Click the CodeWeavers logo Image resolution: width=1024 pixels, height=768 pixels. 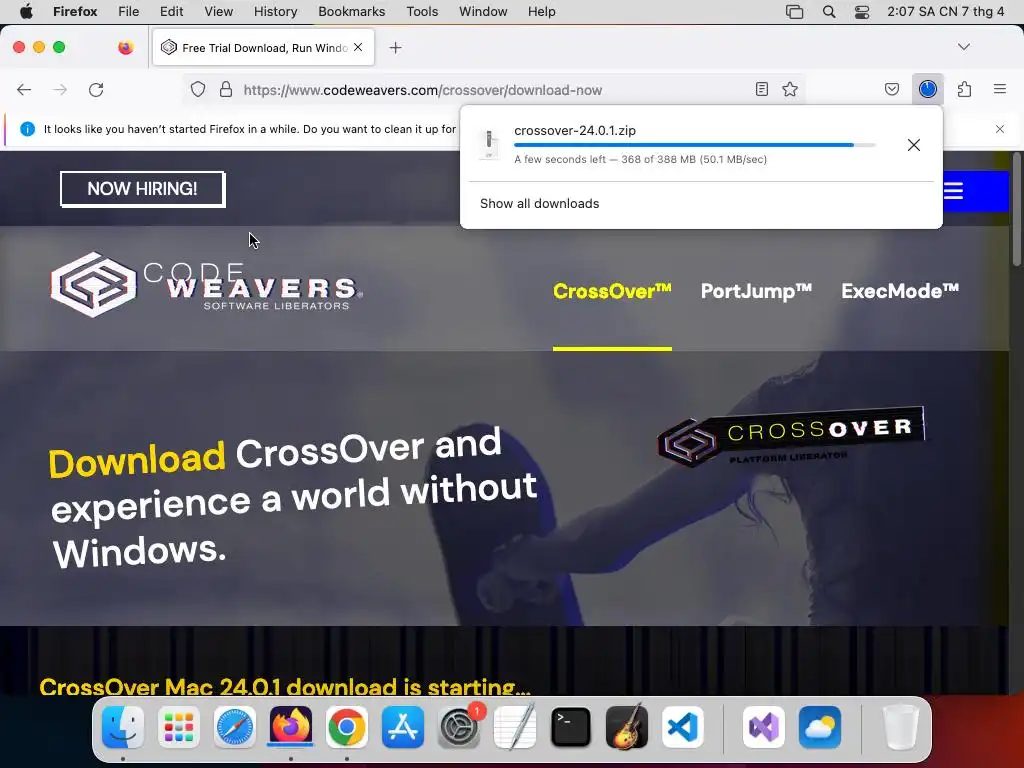click(x=206, y=285)
